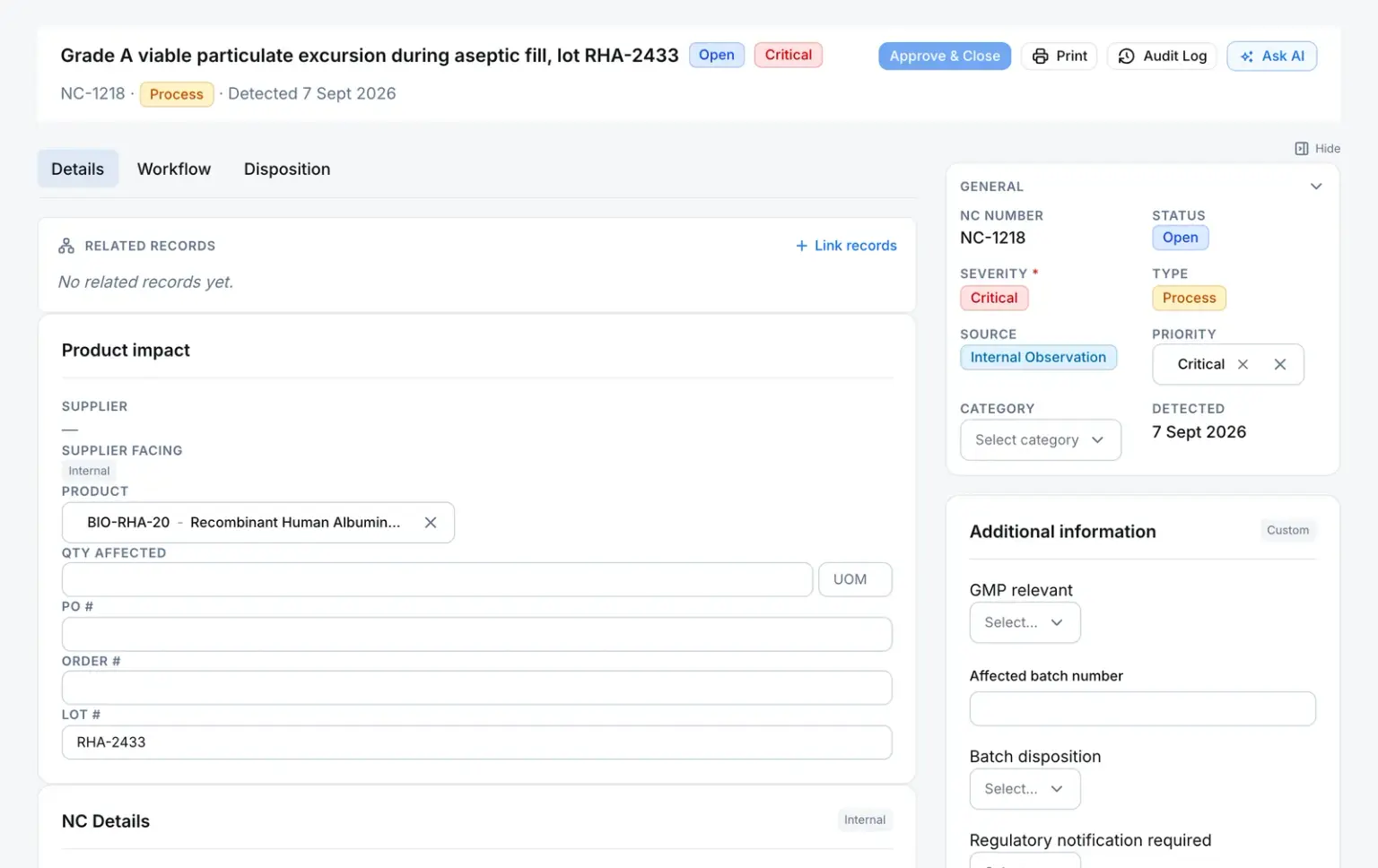The width and height of the screenshot is (1378, 868).
Task: Click the Print label text
Action: click(x=1071, y=56)
